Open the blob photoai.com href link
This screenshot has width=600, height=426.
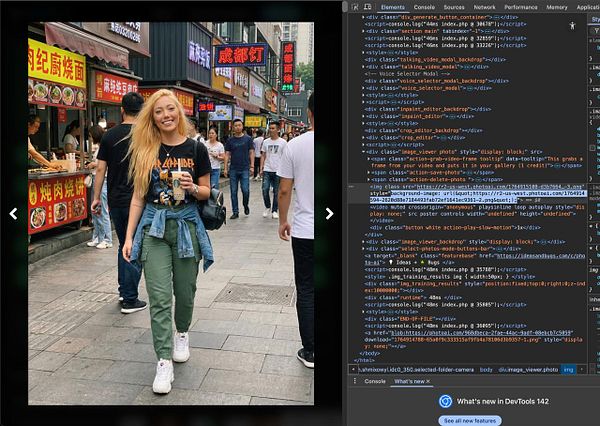pos(482,333)
